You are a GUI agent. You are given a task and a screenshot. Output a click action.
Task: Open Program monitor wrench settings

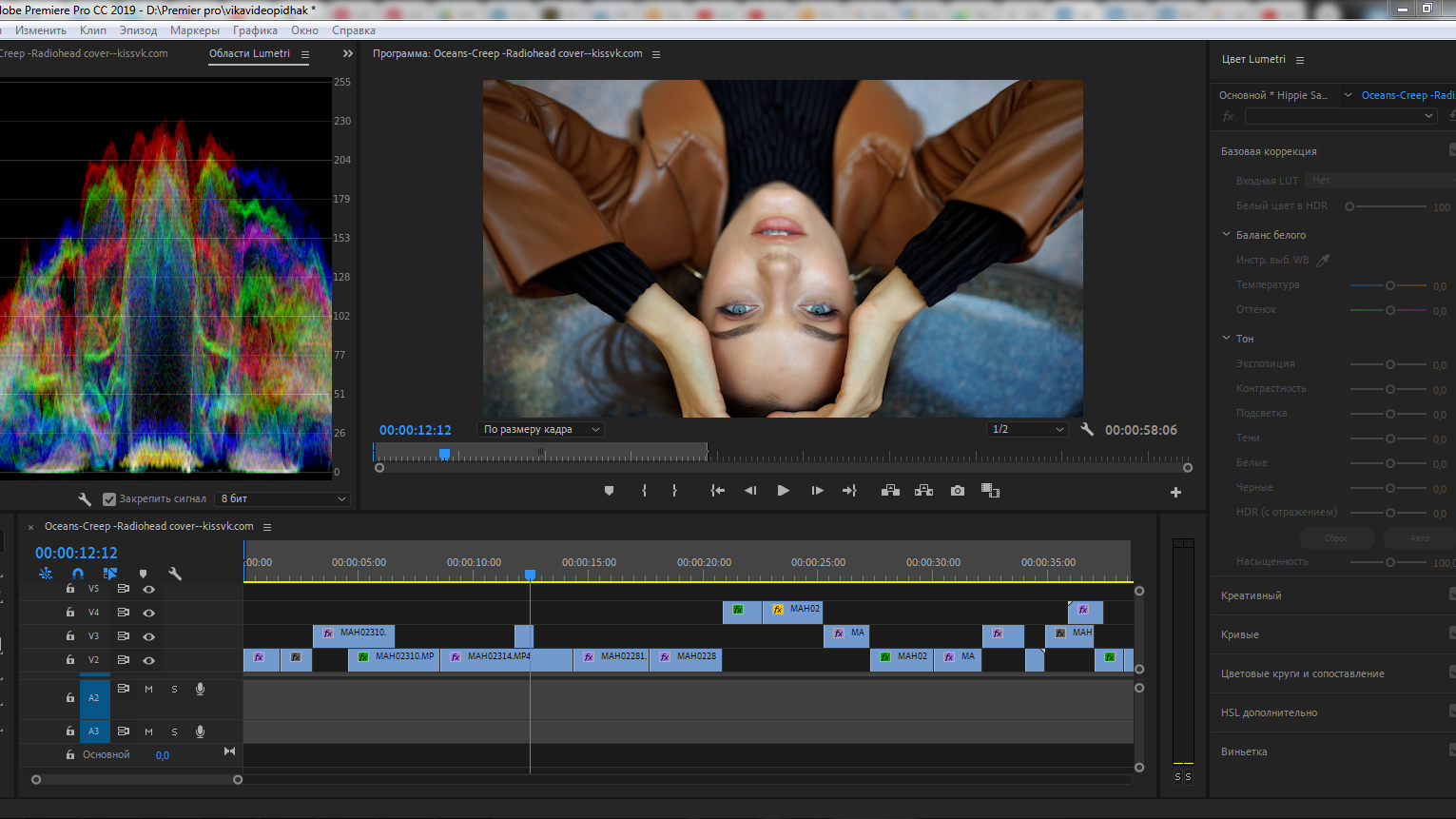pyautogui.click(x=1087, y=430)
